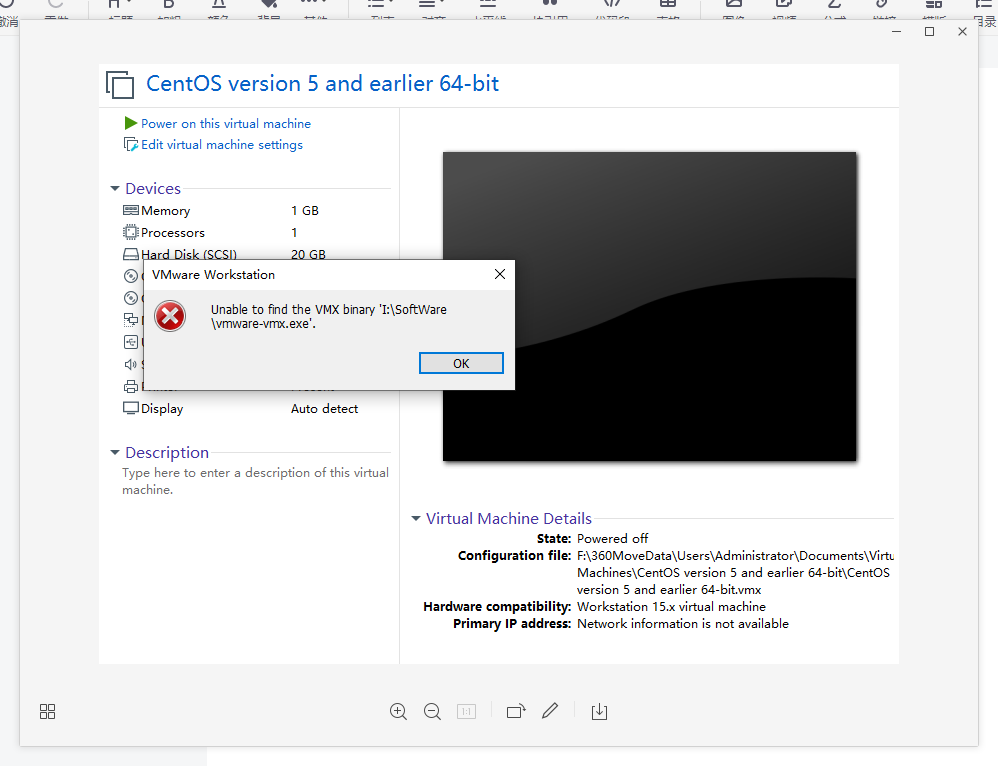Reset image to 1:1 actual size
The height and width of the screenshot is (766, 998).
click(x=467, y=711)
